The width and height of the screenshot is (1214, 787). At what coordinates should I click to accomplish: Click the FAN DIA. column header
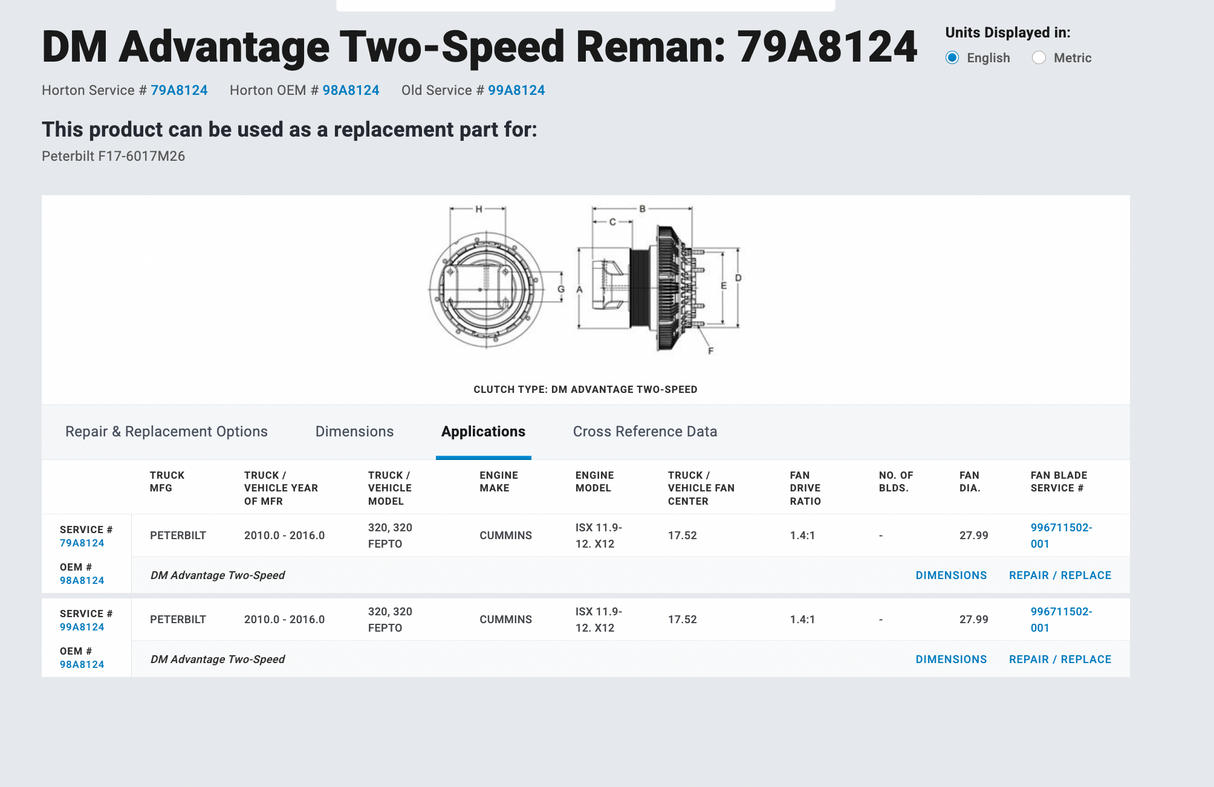(x=970, y=482)
